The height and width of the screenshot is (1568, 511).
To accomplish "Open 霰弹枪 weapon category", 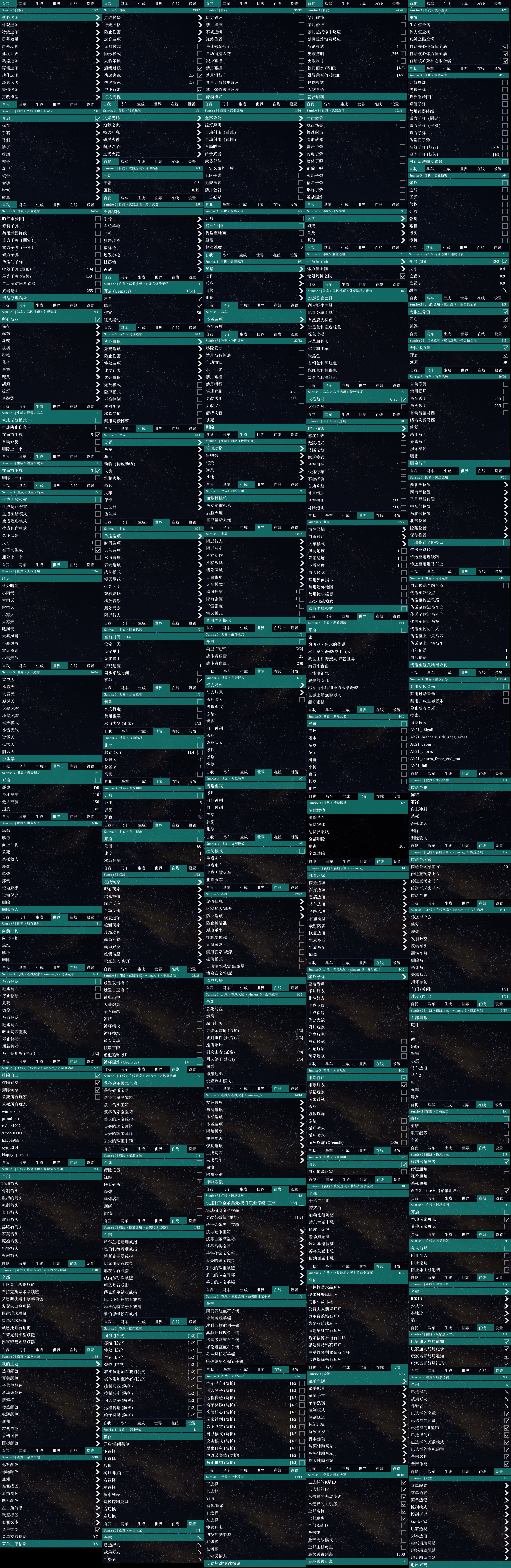I will pyautogui.click(x=153, y=248).
